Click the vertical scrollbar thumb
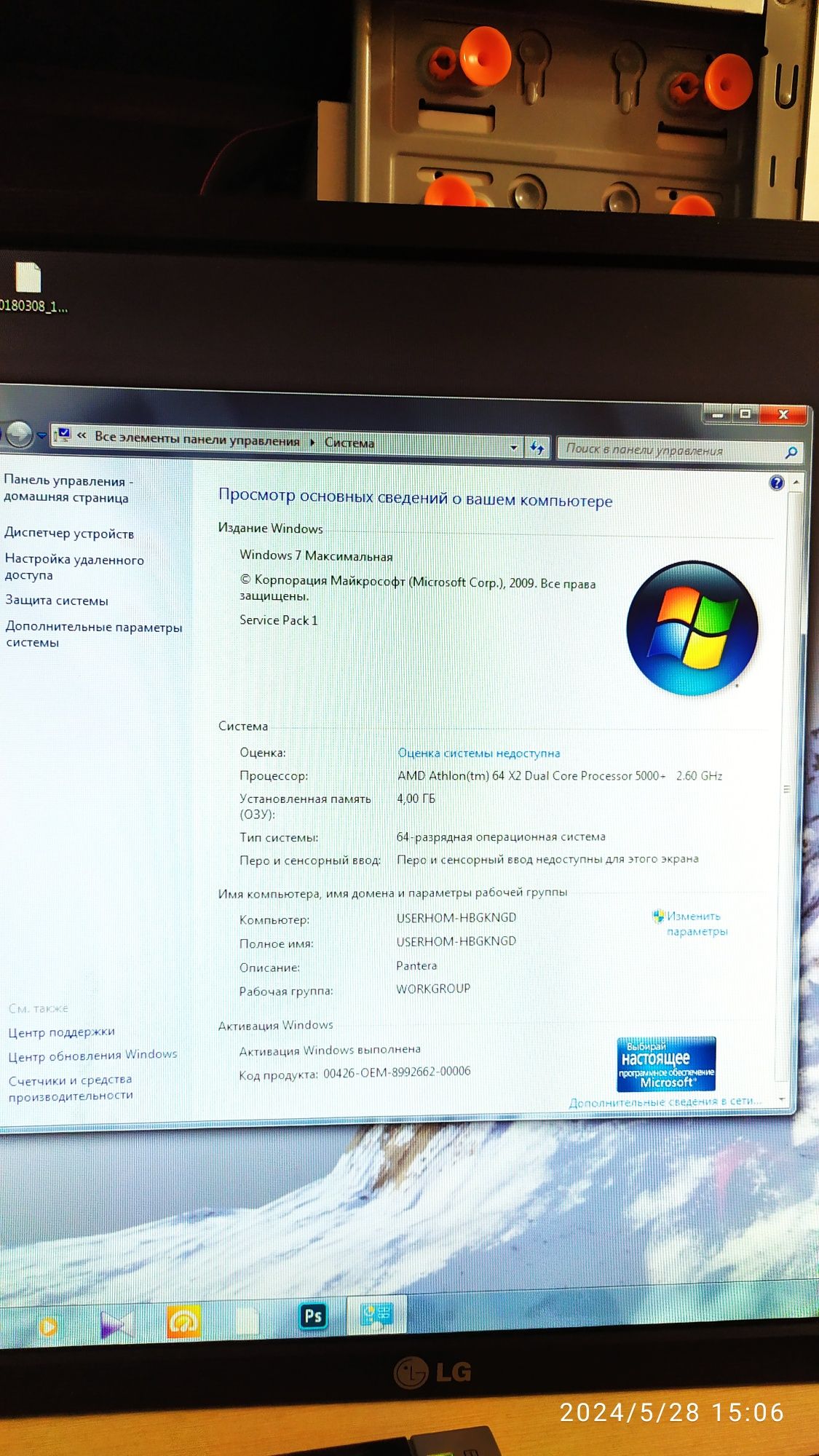Image resolution: width=819 pixels, height=1456 pixels. coord(786,789)
